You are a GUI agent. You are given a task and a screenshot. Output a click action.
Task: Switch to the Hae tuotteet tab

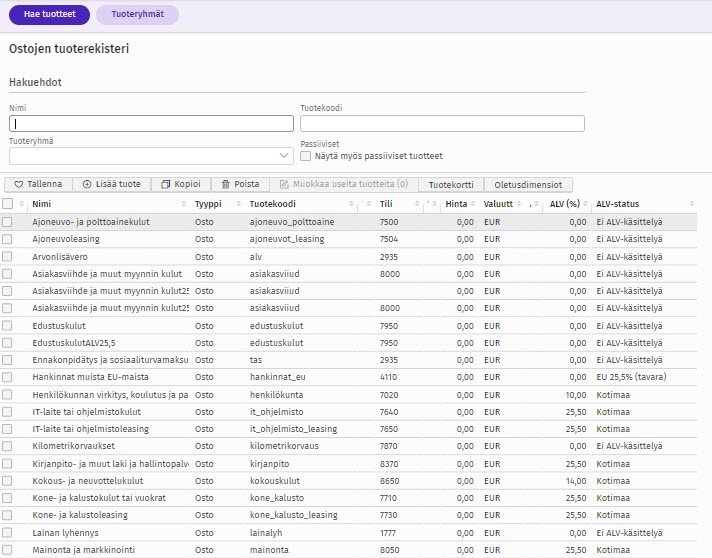pos(49,15)
